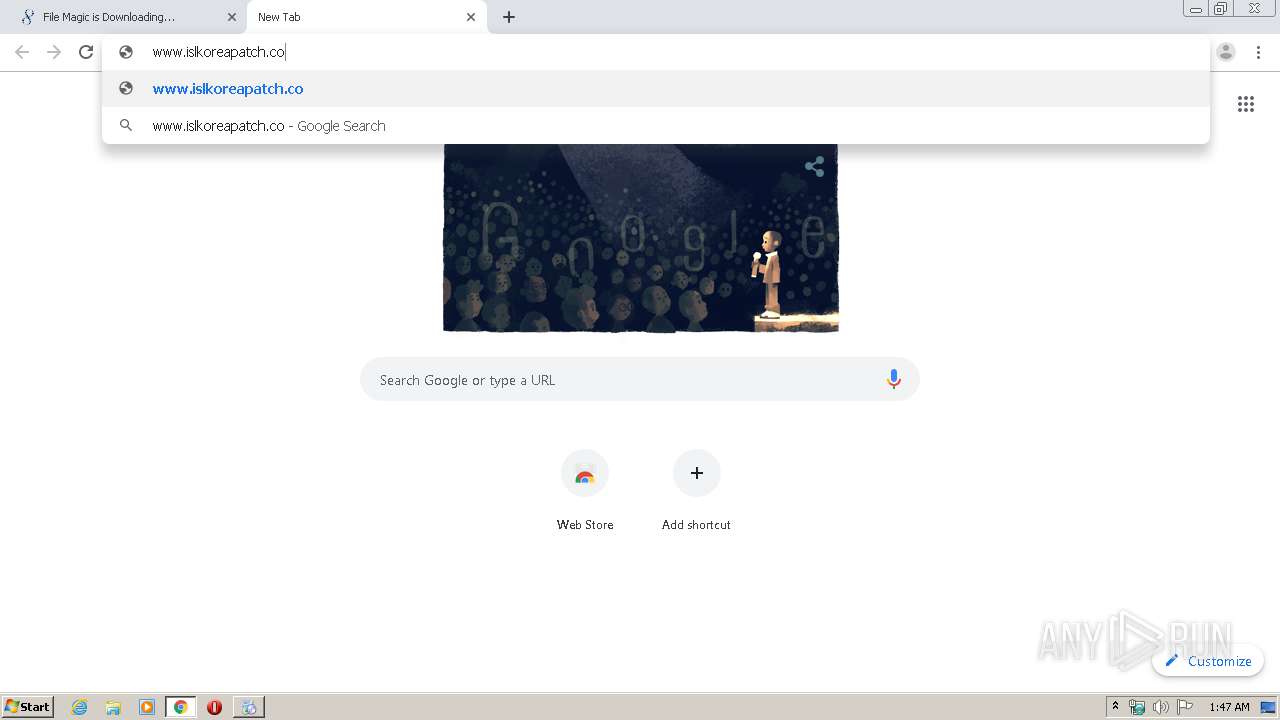The image size is (1280, 720).
Task: Open the Google doodle image
Action: (x=640, y=238)
